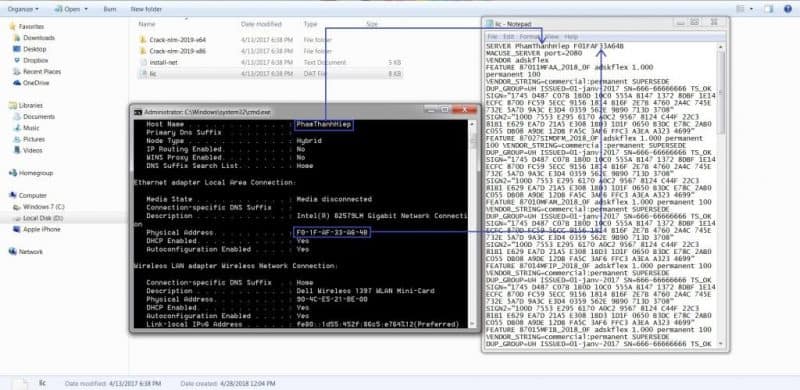Select the lic DAT file icon
Viewport: 800px width, 390px height.
[143, 74]
